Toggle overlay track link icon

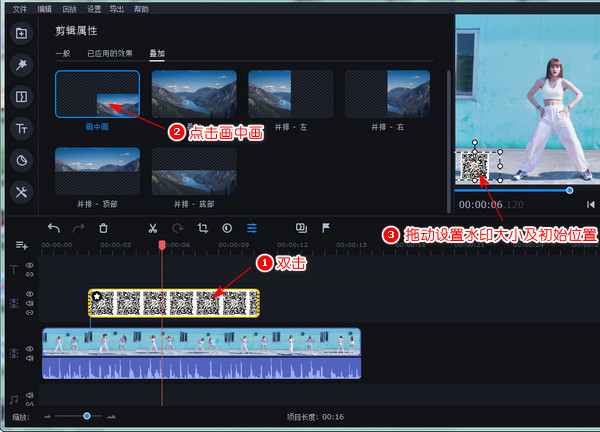30,313
